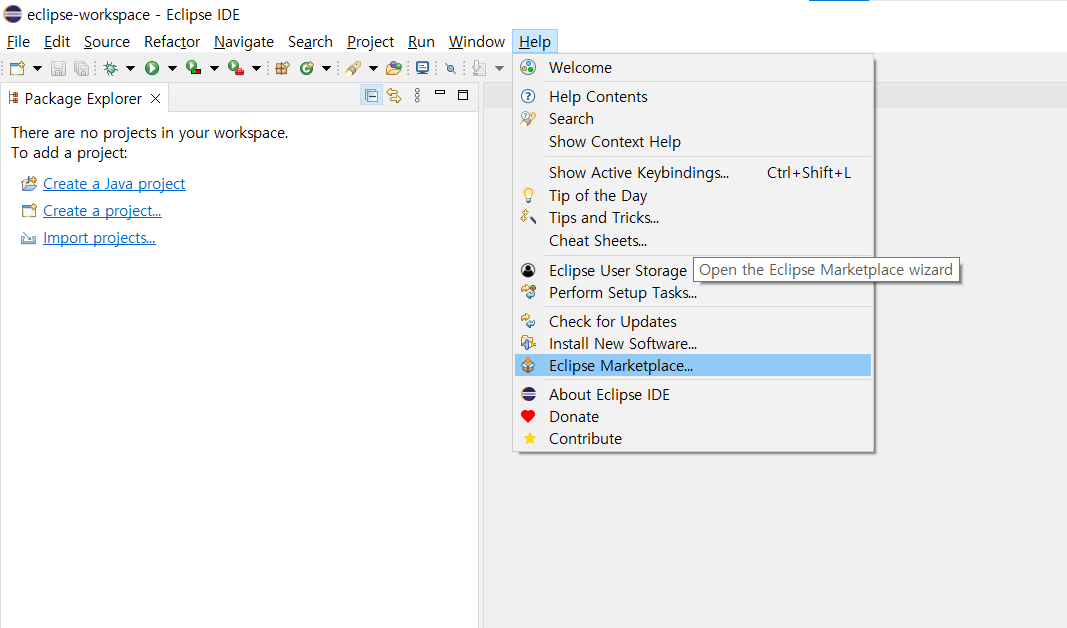Click the Save toolbar icon
Viewport: 1067px width, 628px height.
click(x=59, y=68)
